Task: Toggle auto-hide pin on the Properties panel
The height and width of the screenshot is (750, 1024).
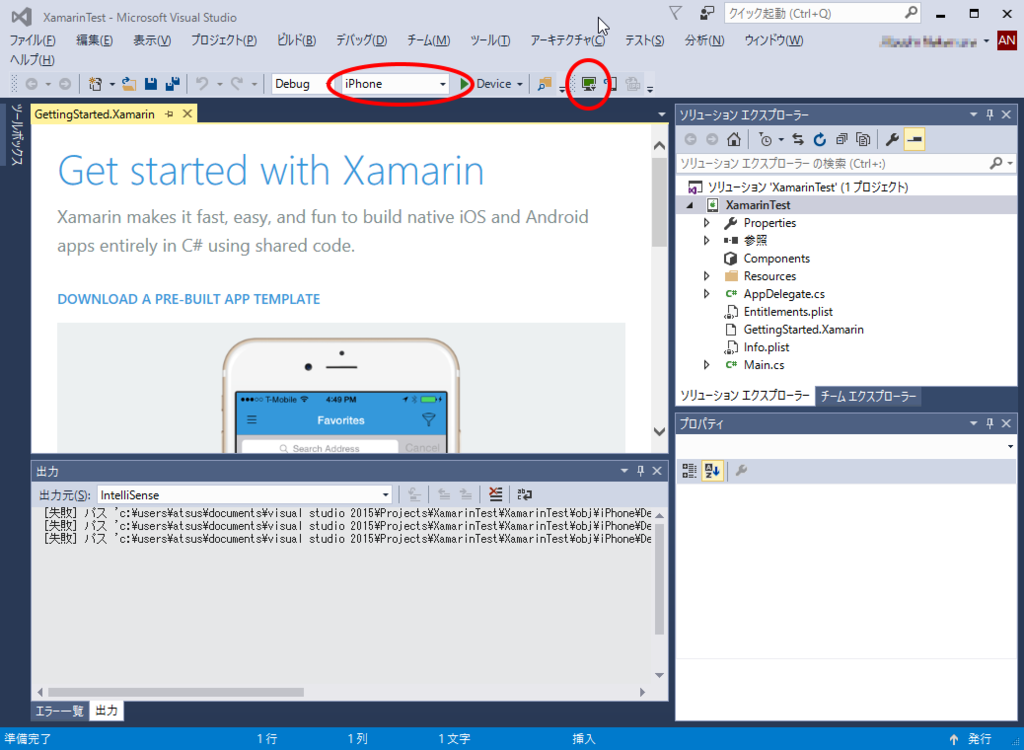Action: 989,423
